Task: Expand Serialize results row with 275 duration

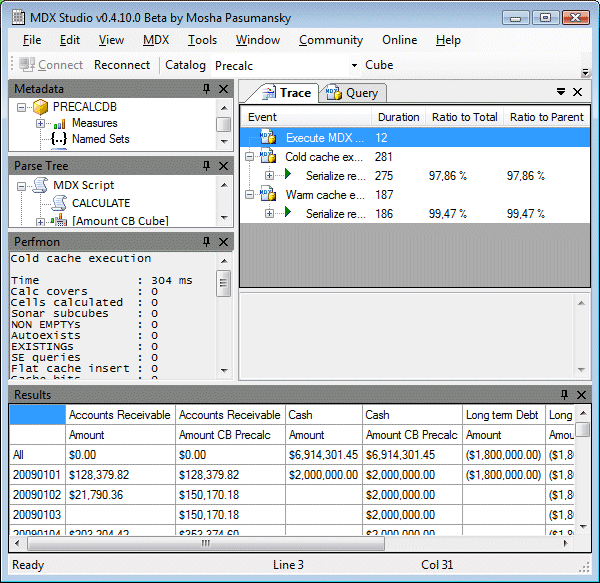Action: click(x=269, y=176)
